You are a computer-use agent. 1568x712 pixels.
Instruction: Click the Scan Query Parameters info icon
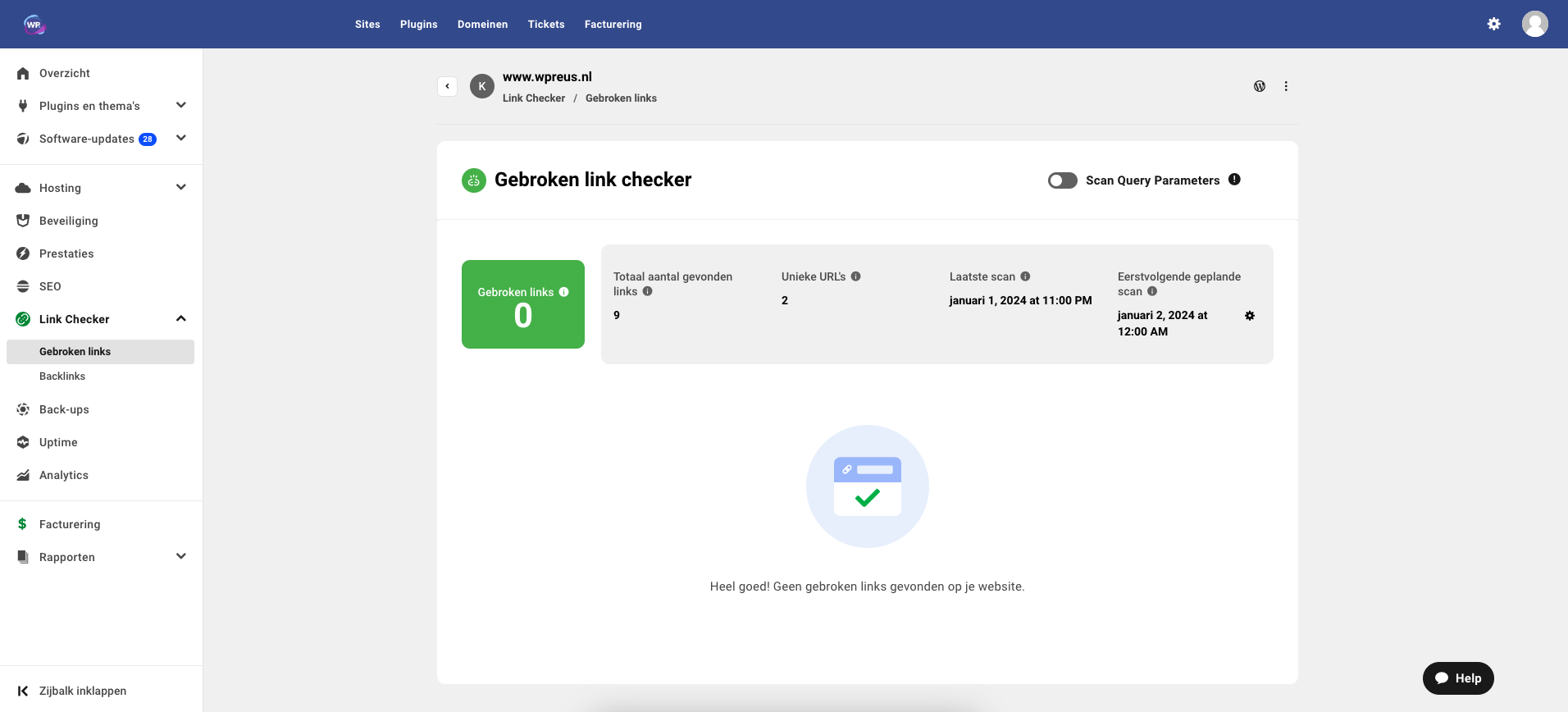point(1234,180)
